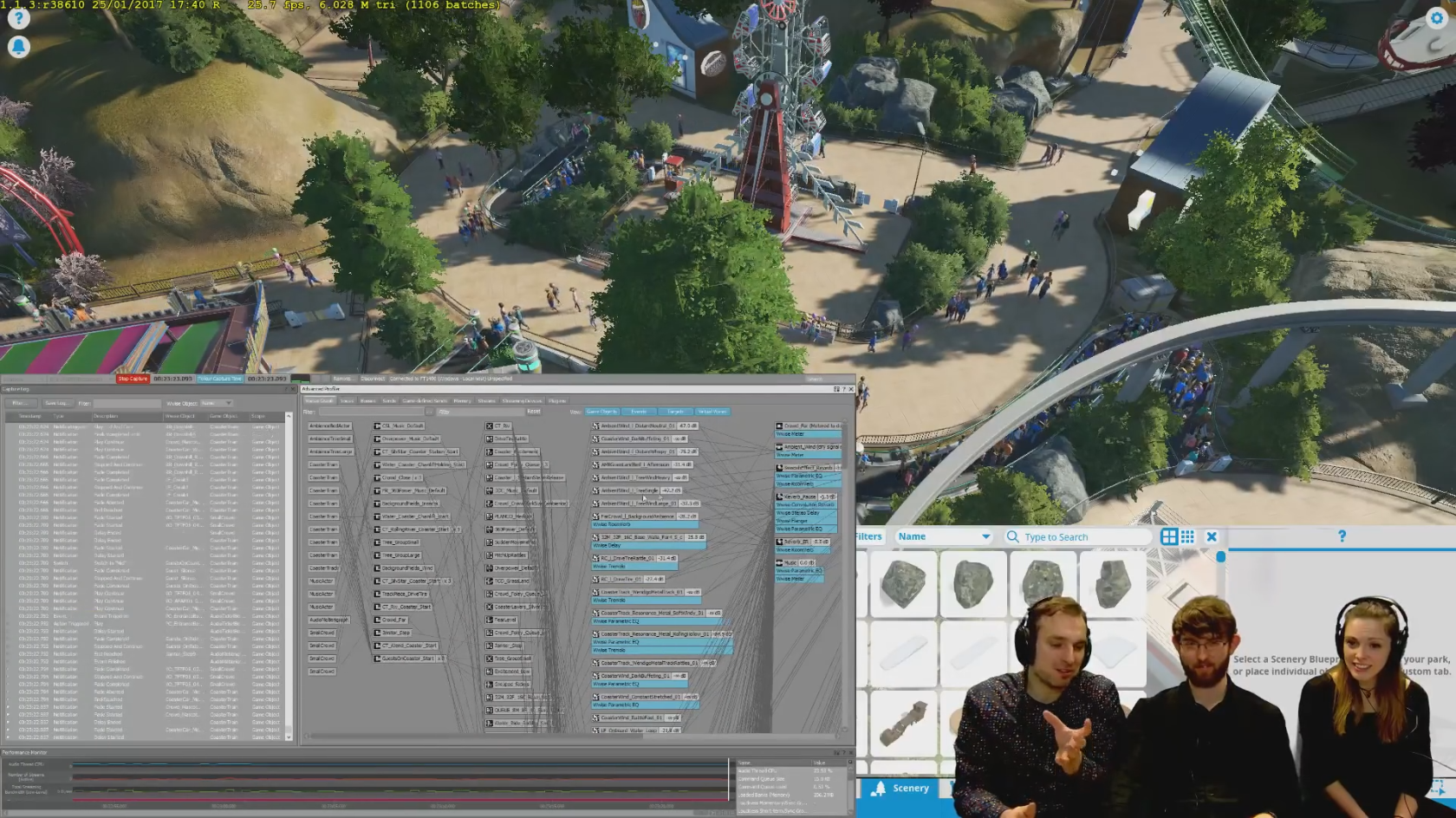
Task: Click the Crowd_Far bus icon
Action: click(x=779, y=426)
